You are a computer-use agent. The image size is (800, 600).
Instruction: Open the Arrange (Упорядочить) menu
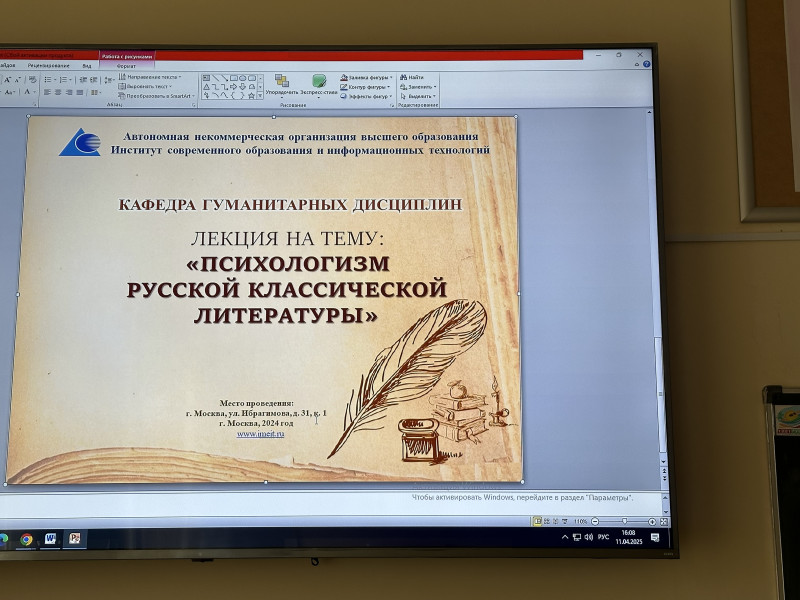click(282, 85)
